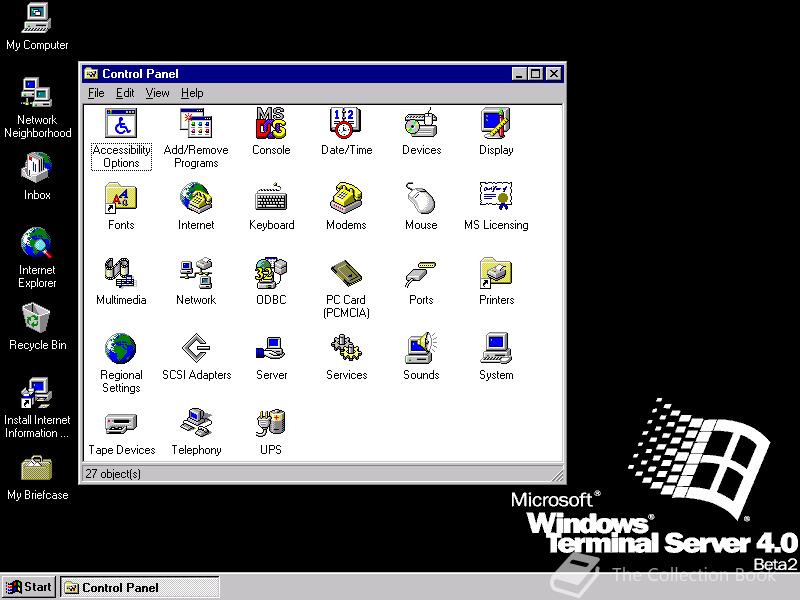Click the UPS battery icon
Screen dimensions: 800x600
pos(271,423)
